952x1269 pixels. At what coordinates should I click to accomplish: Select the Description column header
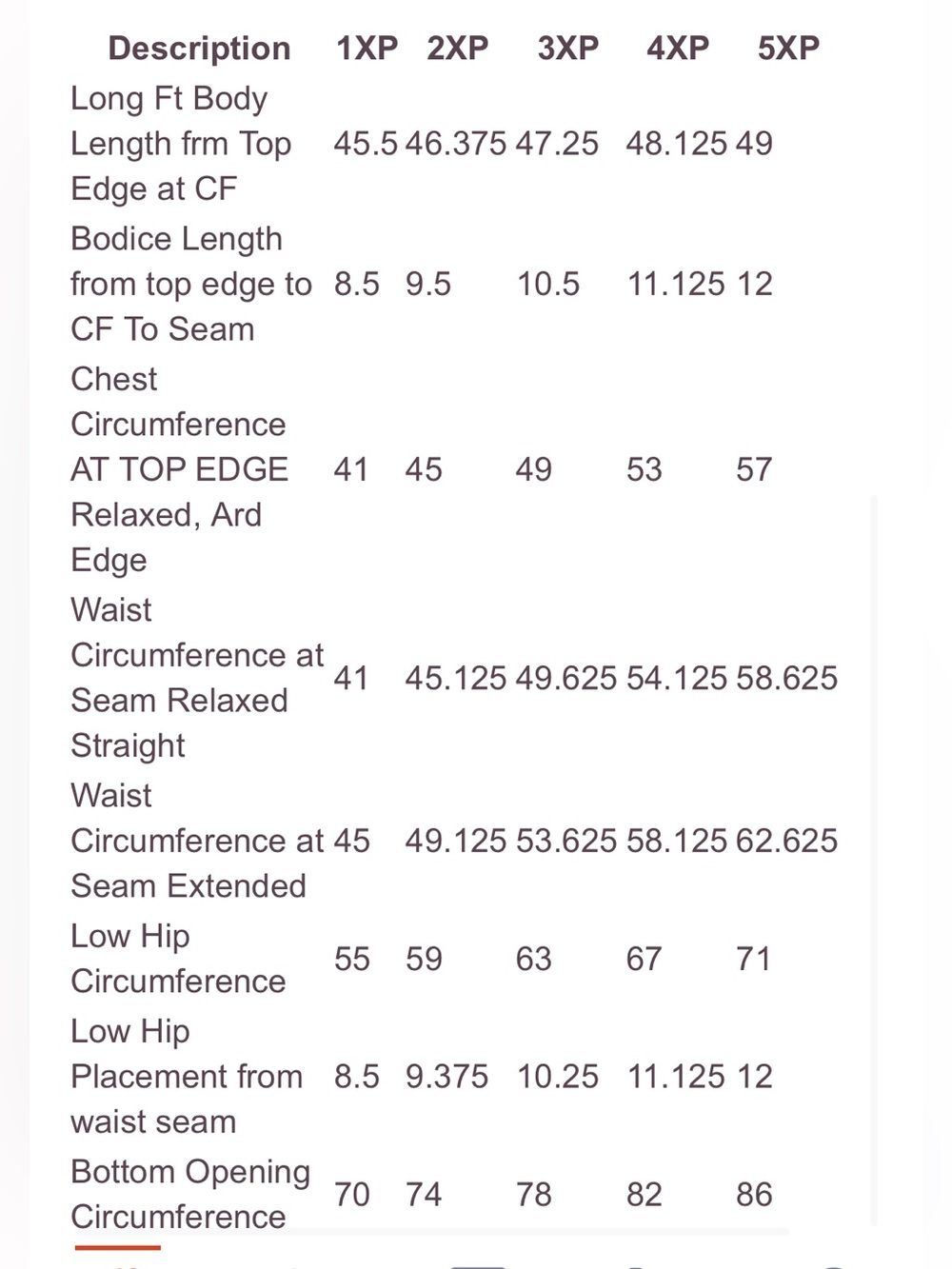[199, 48]
